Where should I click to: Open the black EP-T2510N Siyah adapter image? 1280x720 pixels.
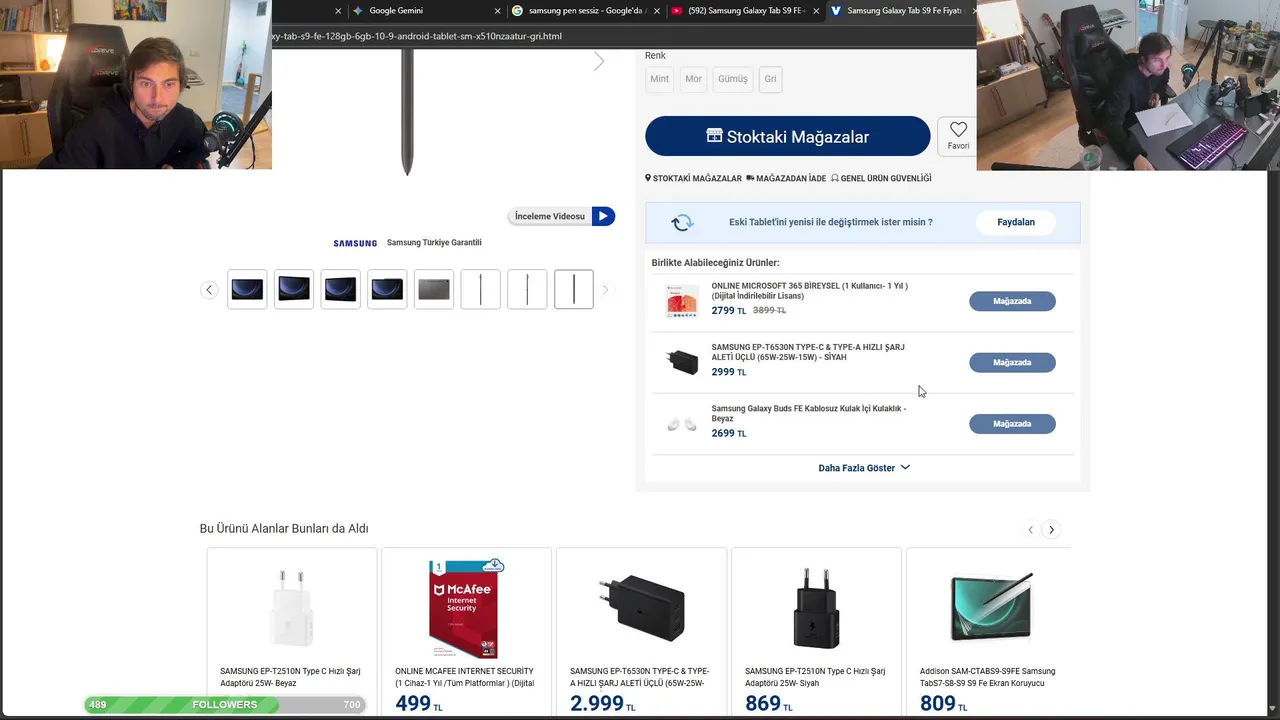816,608
